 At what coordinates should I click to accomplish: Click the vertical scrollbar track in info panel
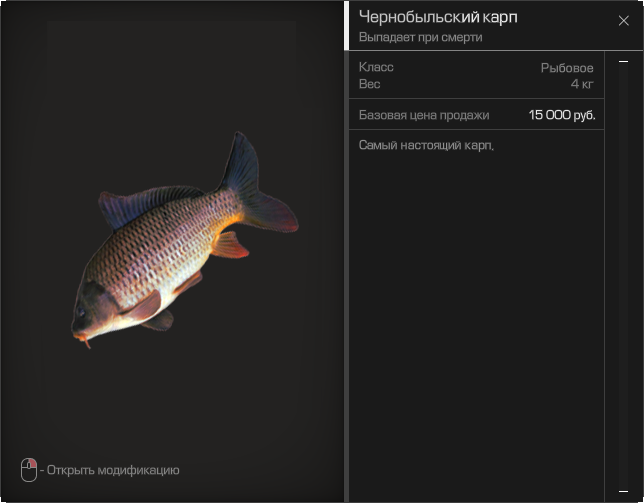623,280
